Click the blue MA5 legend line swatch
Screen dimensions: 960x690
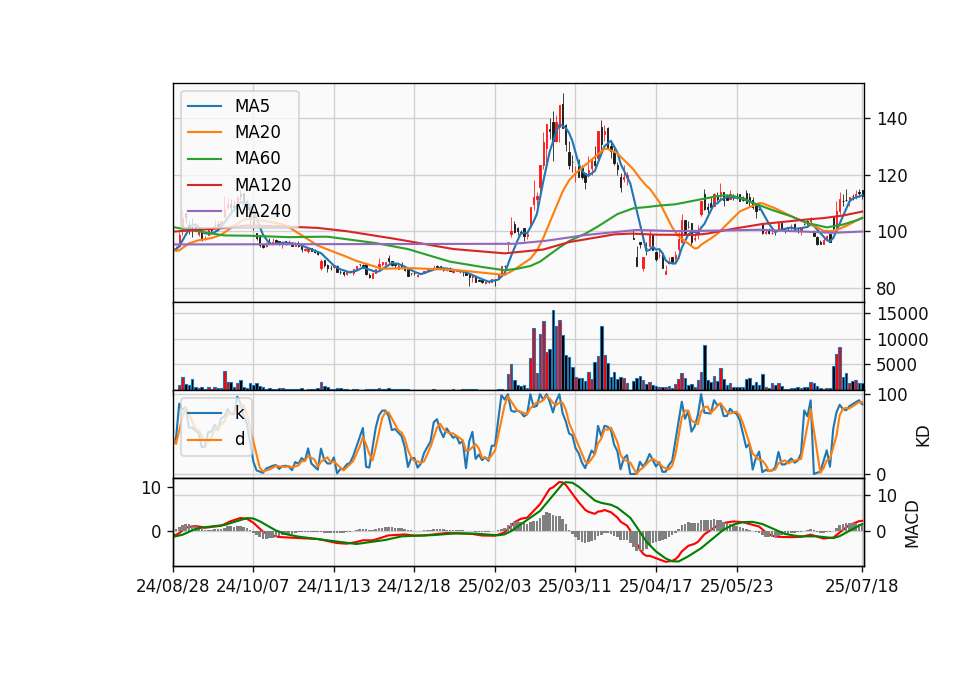tap(204, 106)
